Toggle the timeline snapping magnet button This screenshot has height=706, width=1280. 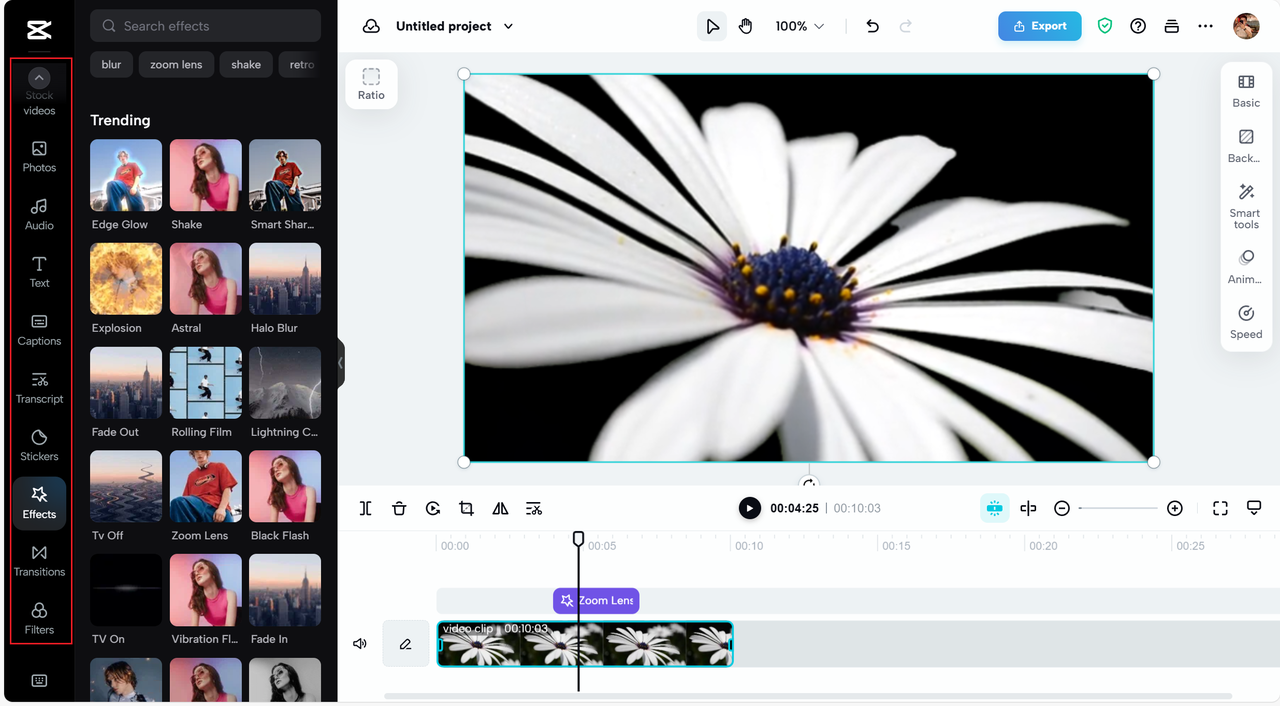(x=994, y=508)
